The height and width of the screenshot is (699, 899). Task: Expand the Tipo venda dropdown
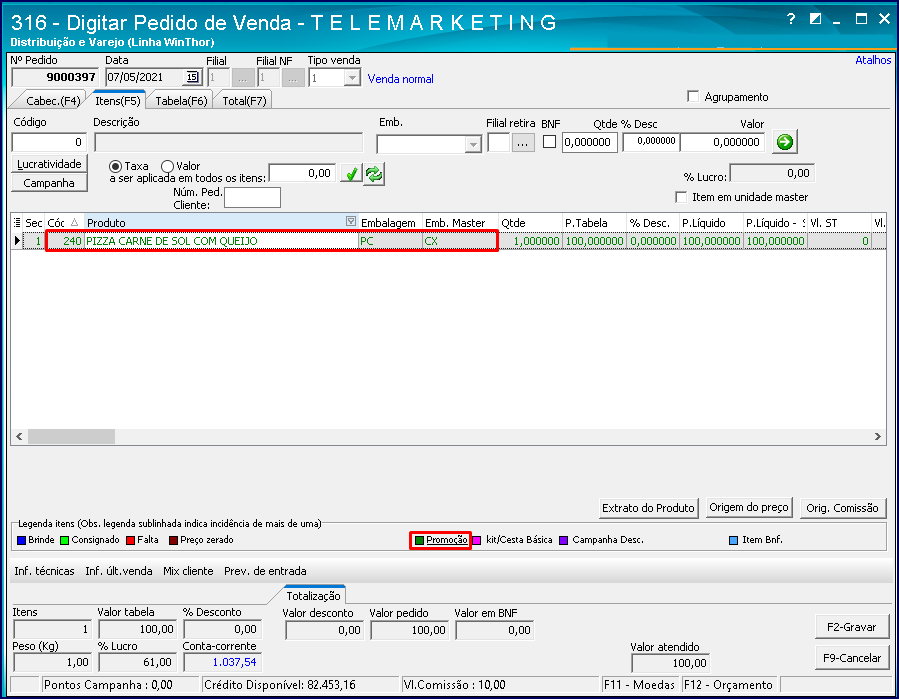tap(352, 78)
